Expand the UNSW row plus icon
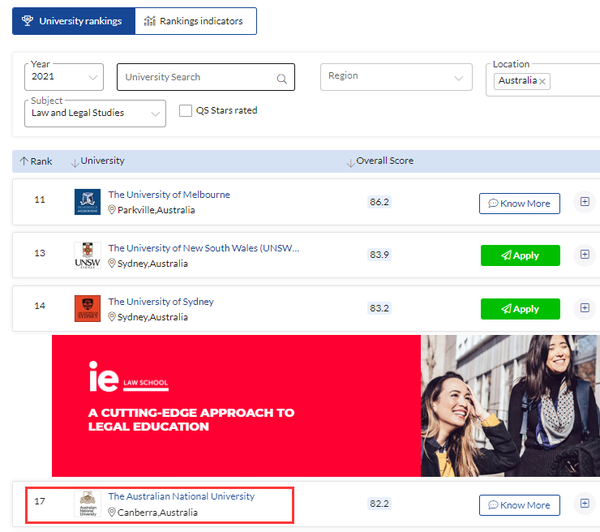The height and width of the screenshot is (532, 600). (x=584, y=255)
